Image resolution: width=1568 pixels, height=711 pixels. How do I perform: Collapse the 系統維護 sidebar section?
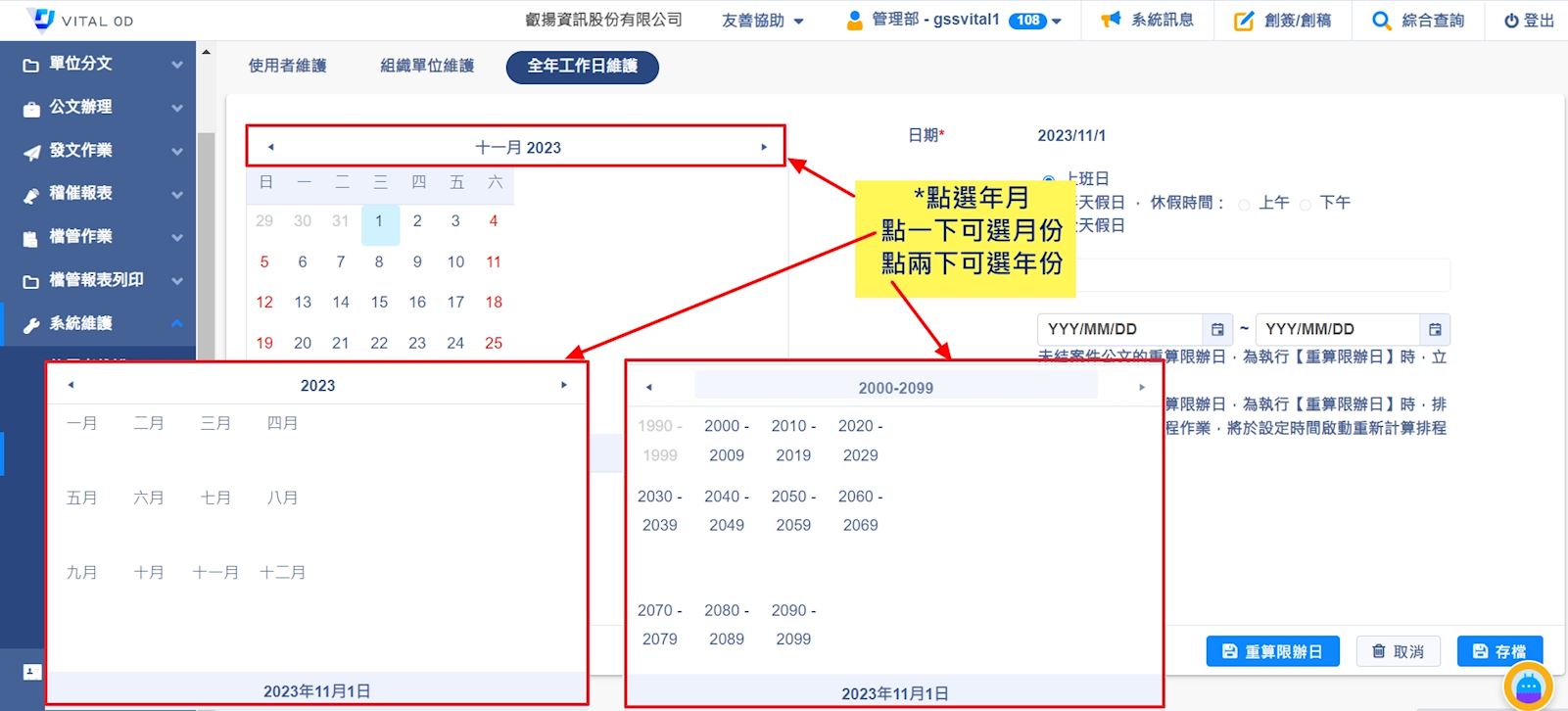coord(176,323)
